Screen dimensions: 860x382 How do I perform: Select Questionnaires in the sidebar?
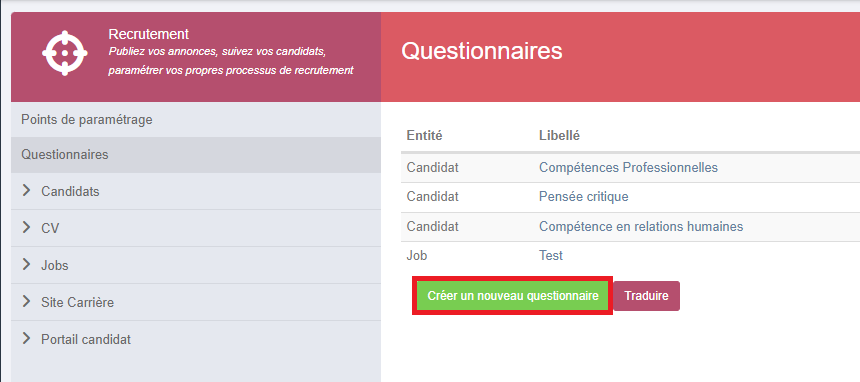tap(196, 155)
